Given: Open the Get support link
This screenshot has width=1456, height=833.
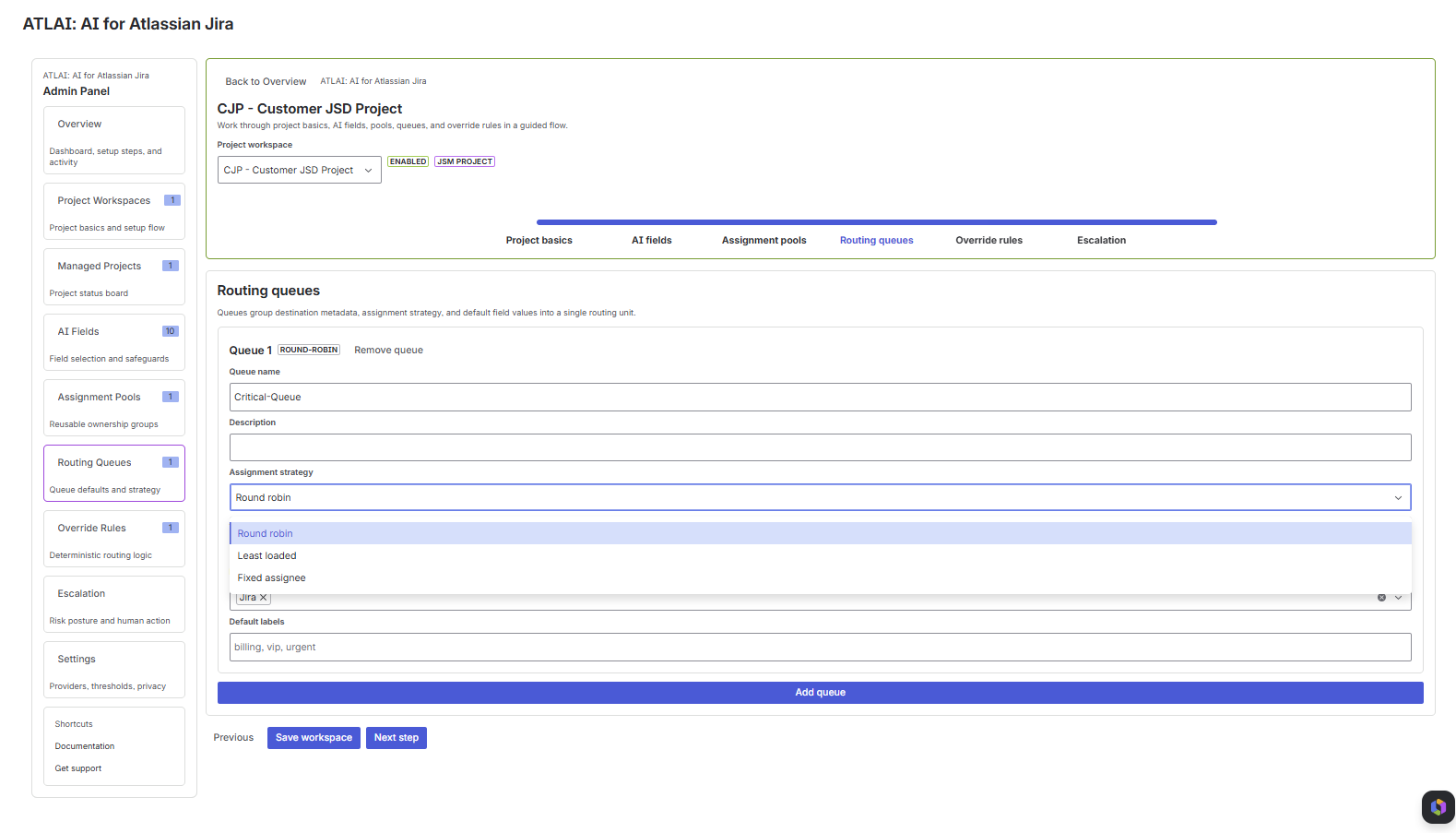Looking at the screenshot, I should coord(78,768).
